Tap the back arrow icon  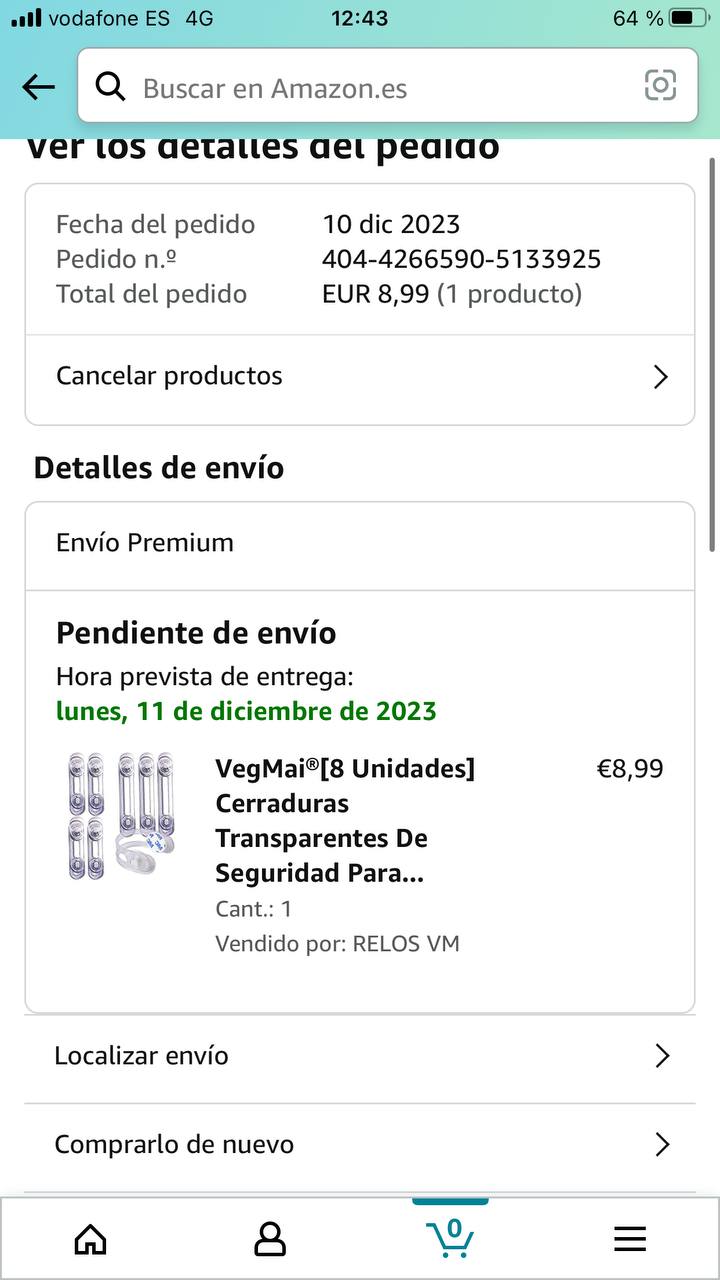click(38, 87)
